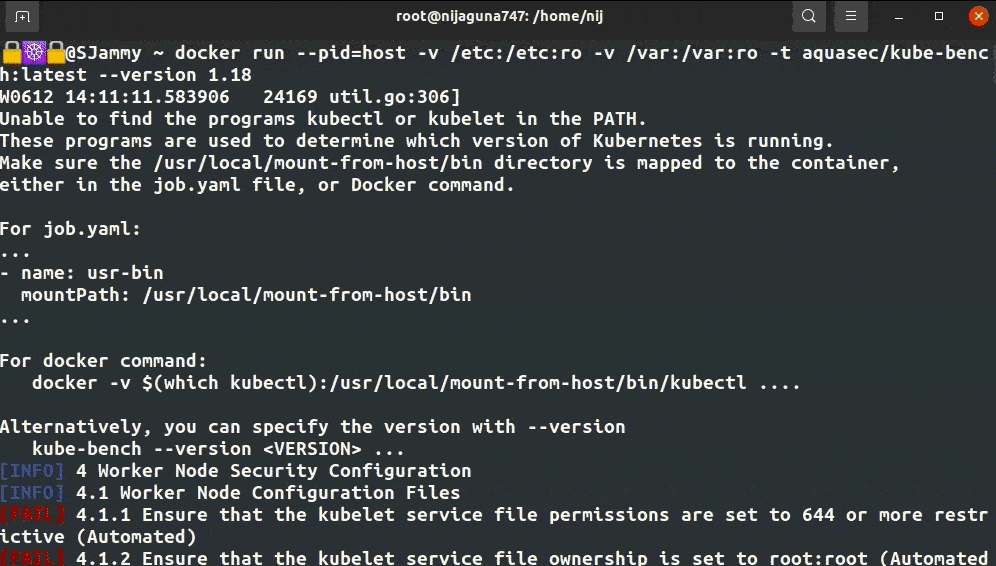Image resolution: width=996 pixels, height=566 pixels.
Task: Maximize the terminal window
Action: [x=939, y=17]
